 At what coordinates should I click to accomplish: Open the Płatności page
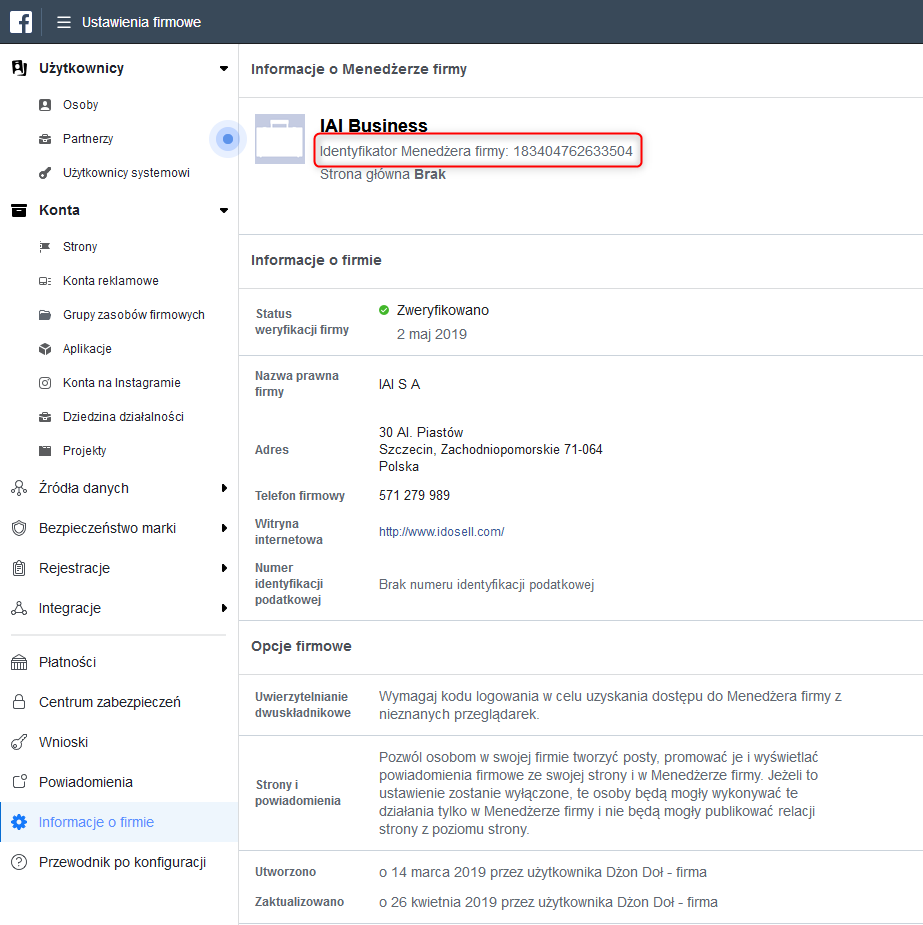[67, 662]
